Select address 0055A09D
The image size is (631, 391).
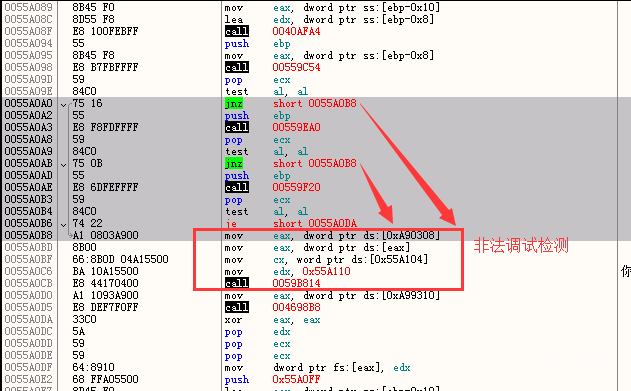(29, 79)
